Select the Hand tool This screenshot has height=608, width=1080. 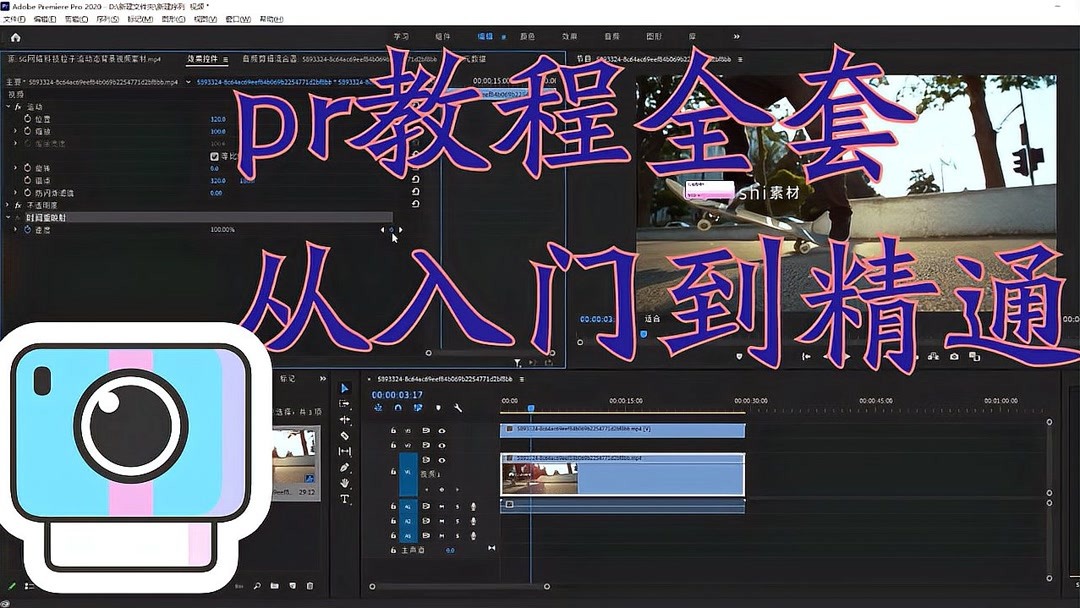pyautogui.click(x=345, y=480)
